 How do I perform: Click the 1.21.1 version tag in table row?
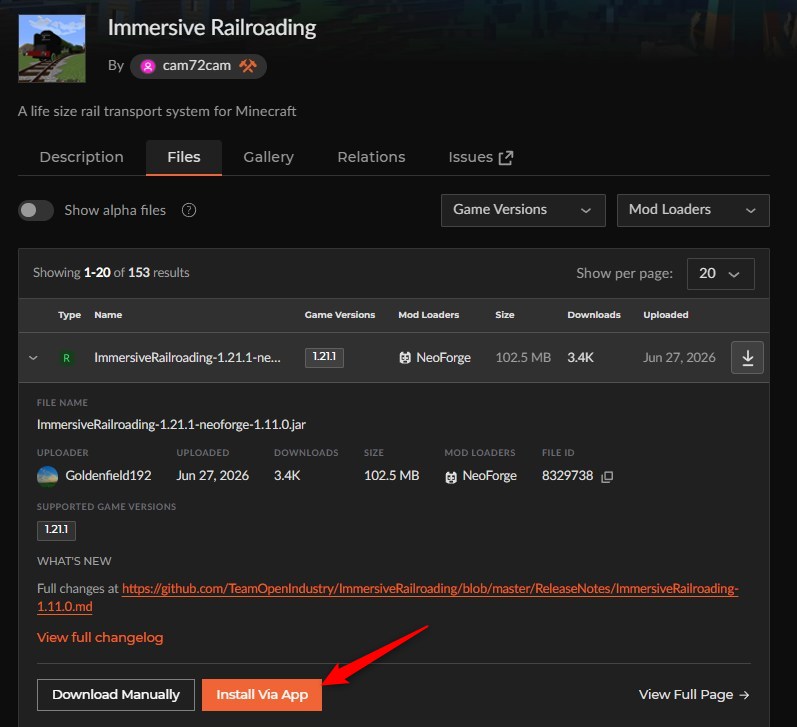click(324, 357)
